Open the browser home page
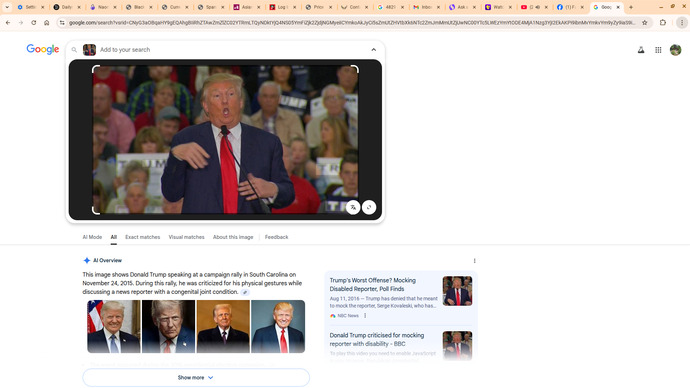 (47, 22)
